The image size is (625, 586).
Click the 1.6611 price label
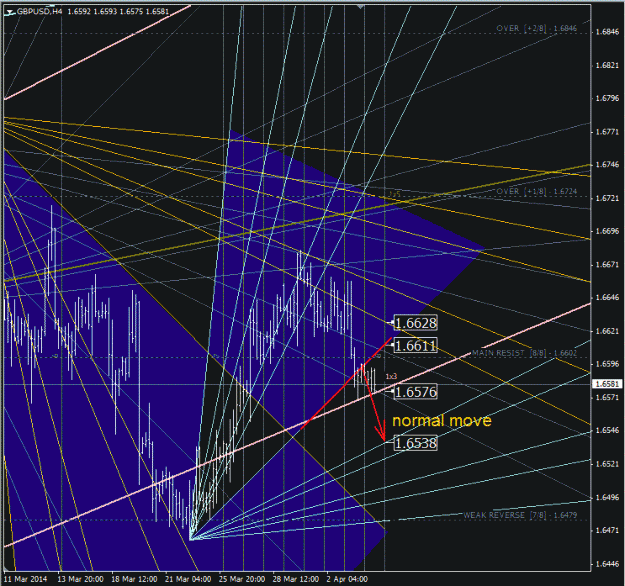415,345
